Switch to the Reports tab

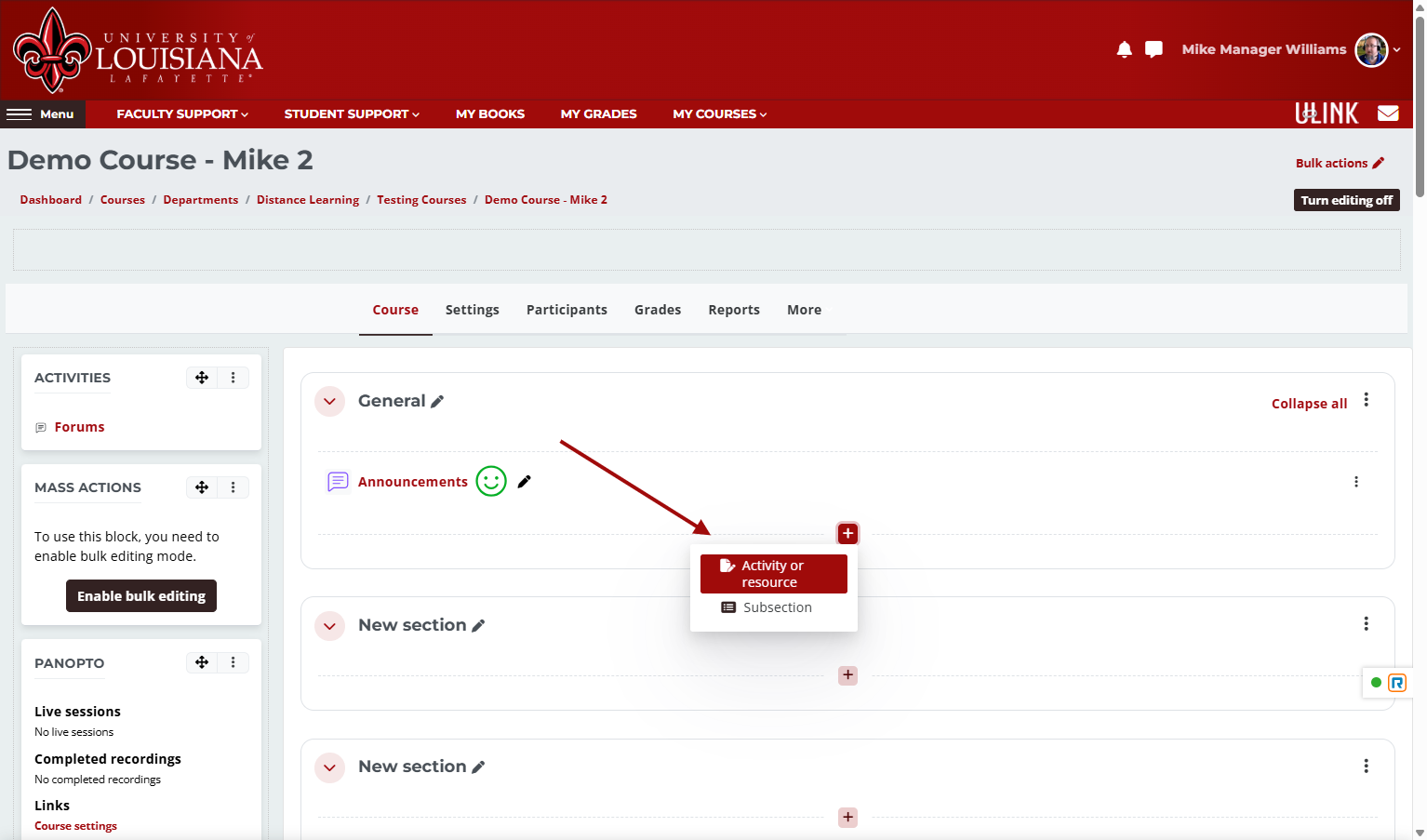pyautogui.click(x=734, y=310)
